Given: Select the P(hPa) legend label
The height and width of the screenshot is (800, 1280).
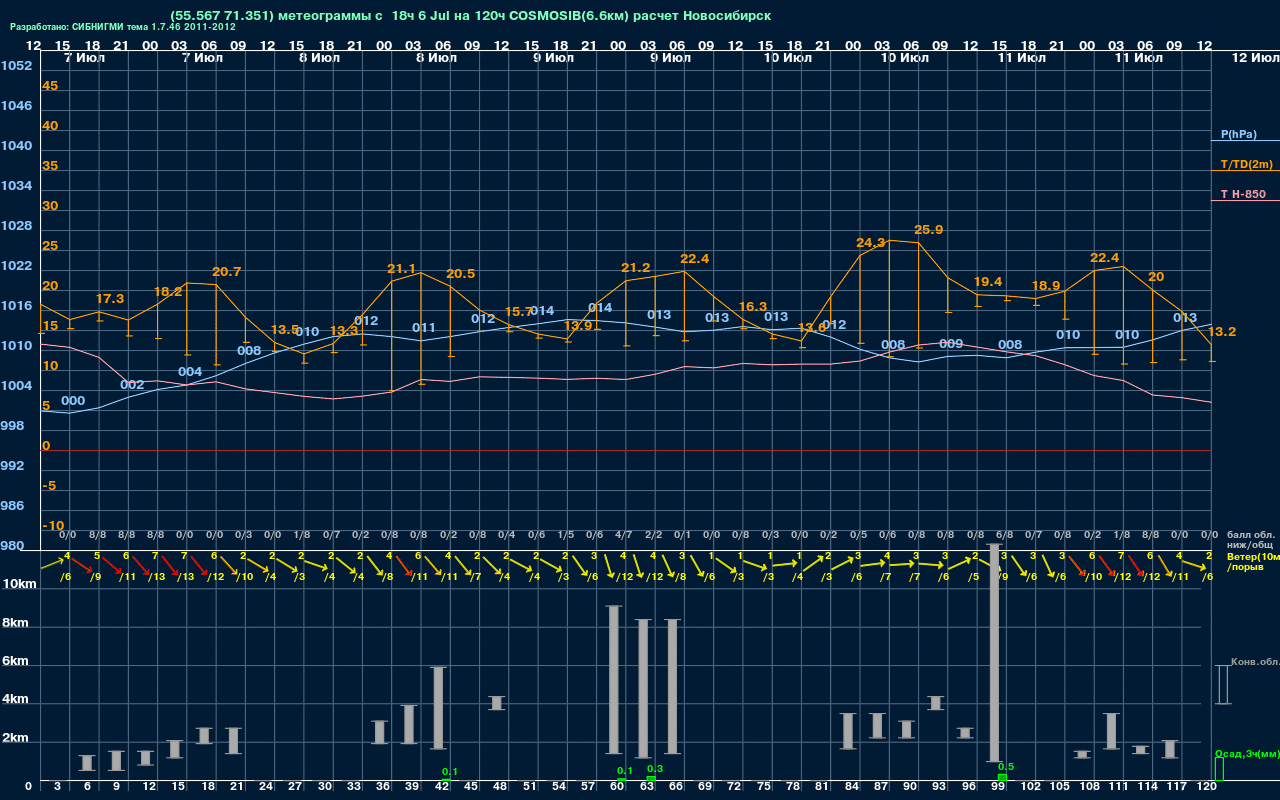Looking at the screenshot, I should tap(1238, 134).
